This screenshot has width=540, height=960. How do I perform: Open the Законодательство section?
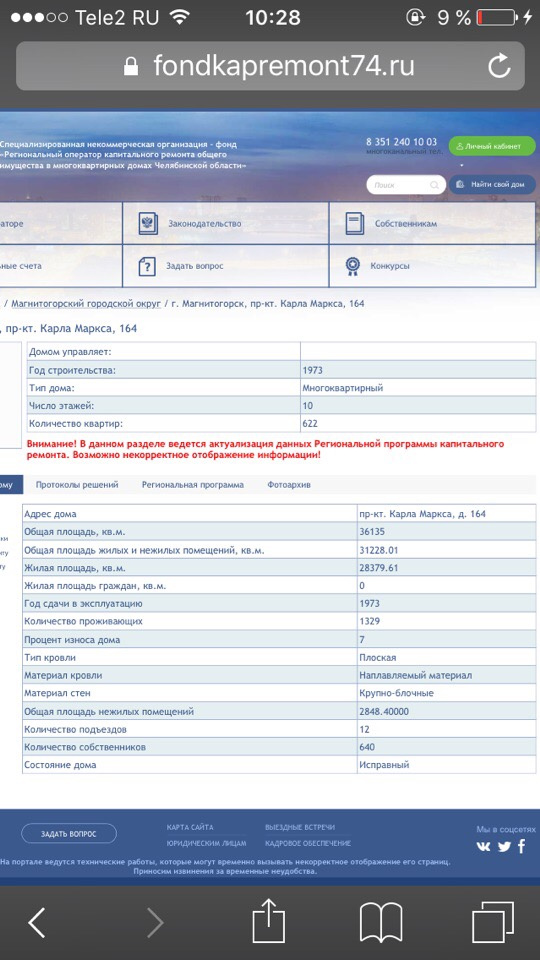tap(225, 223)
